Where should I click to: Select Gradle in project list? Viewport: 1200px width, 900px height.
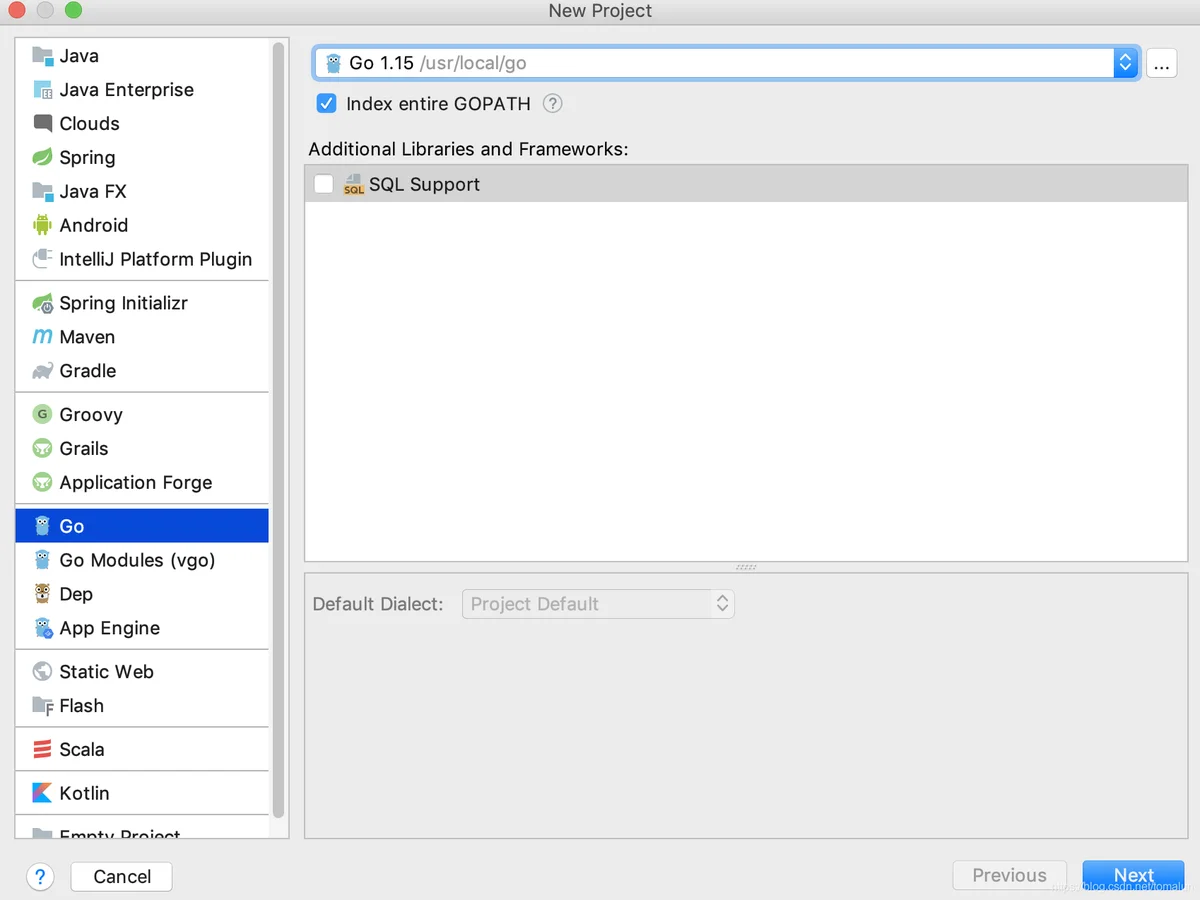click(x=142, y=371)
